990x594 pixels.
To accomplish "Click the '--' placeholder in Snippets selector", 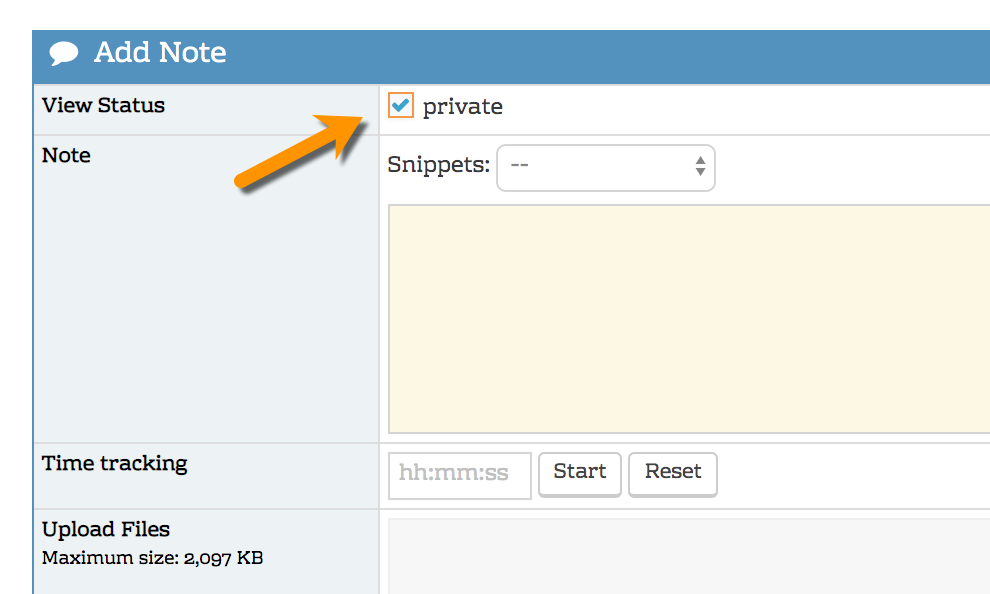I will click(x=520, y=167).
